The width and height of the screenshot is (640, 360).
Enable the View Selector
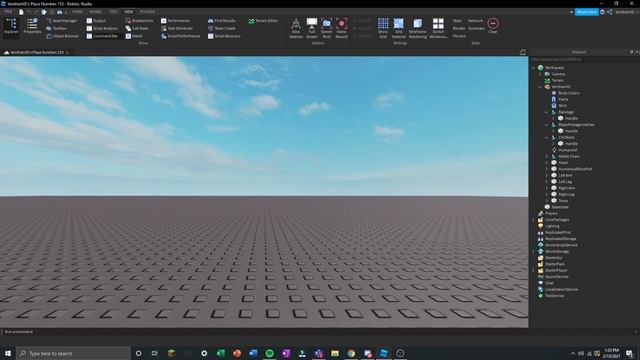coord(296,28)
